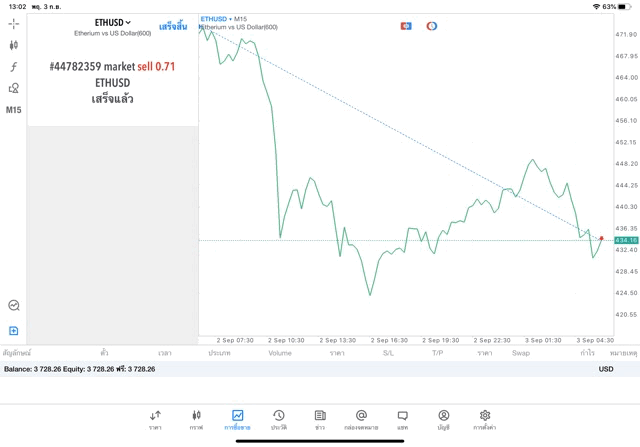
Task: Sort positions by Swap column header
Action: tap(520, 353)
